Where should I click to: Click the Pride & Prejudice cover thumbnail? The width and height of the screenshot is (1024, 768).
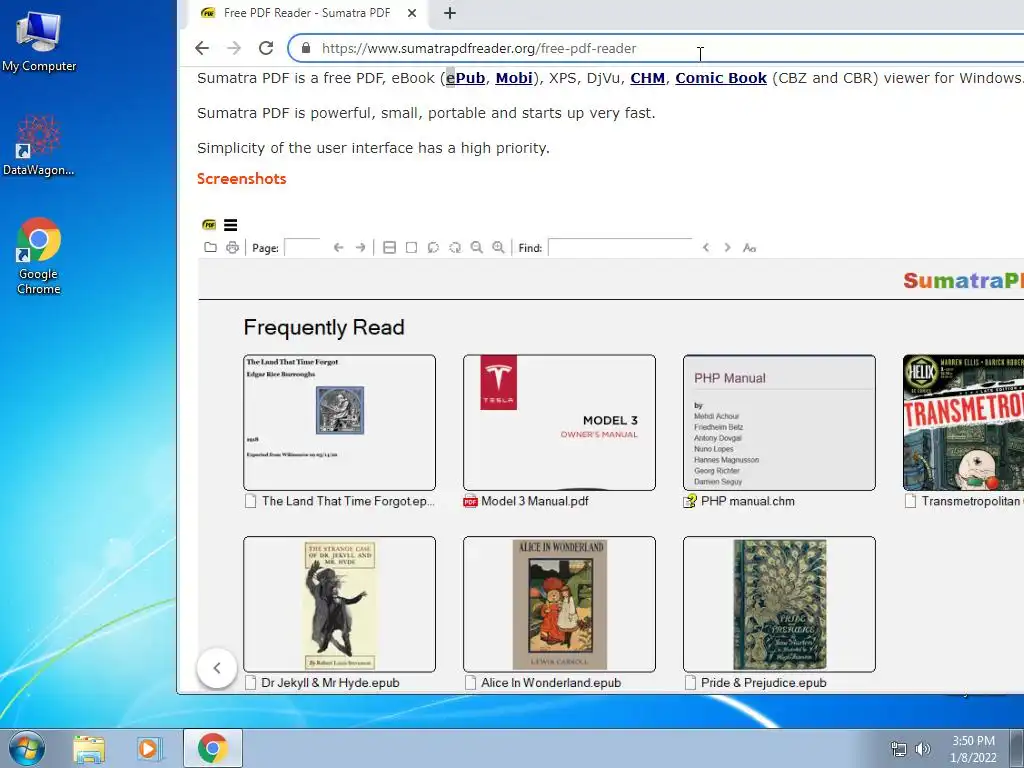(x=780, y=604)
